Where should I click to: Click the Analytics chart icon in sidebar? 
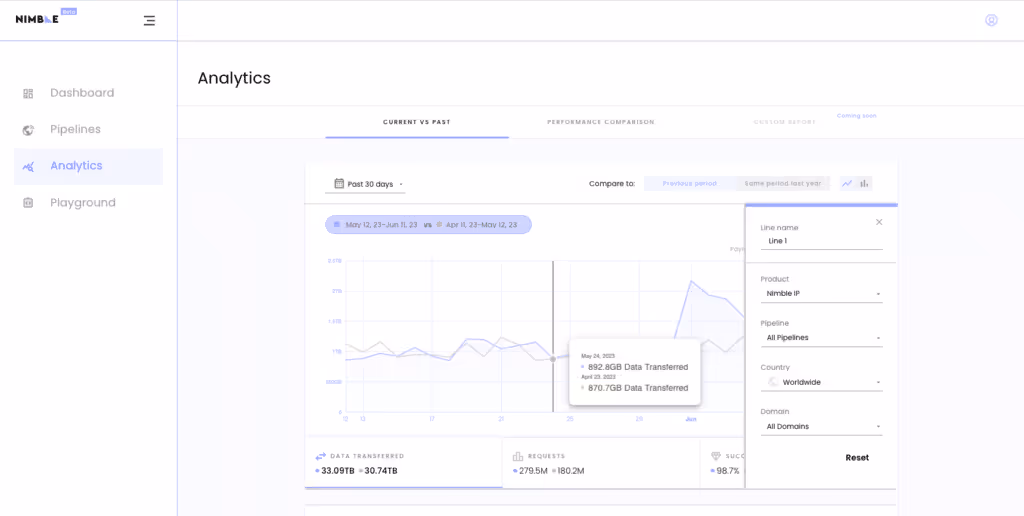[x=28, y=167]
